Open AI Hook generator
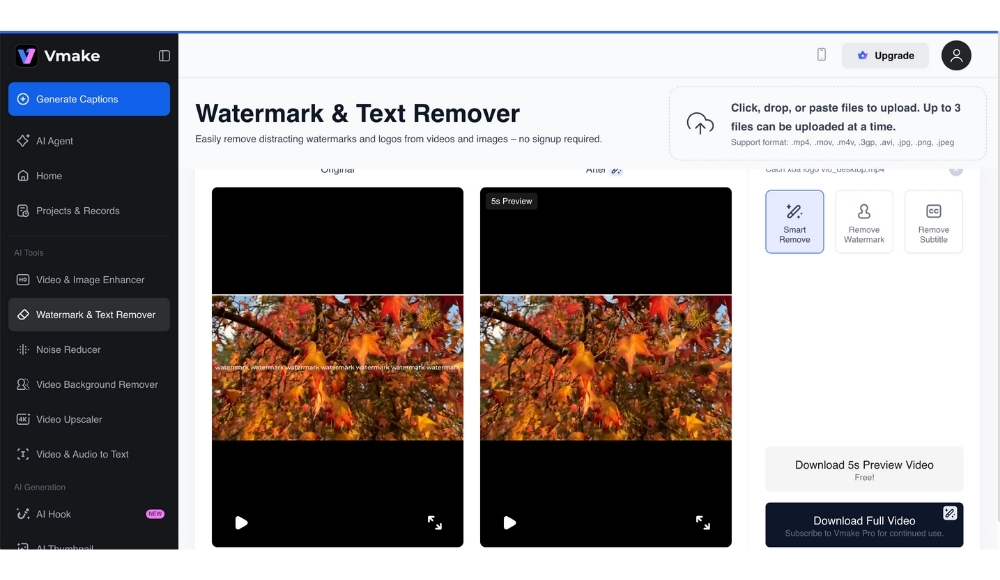The height and width of the screenshot is (580, 1000). pyautogui.click(x=53, y=514)
